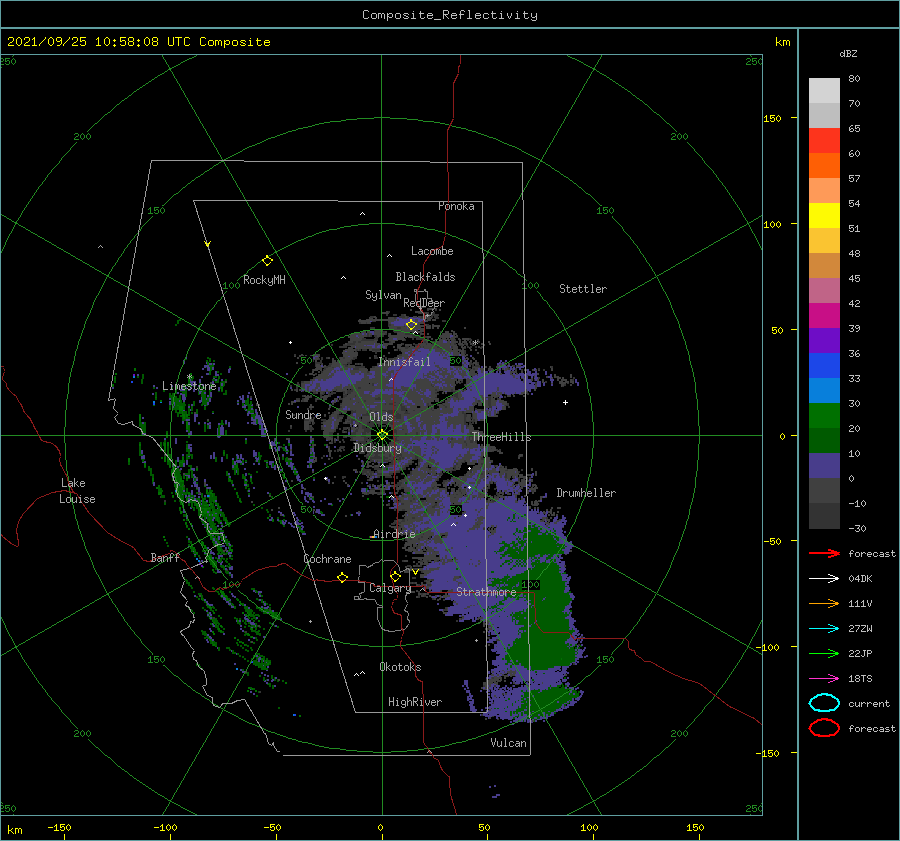Click the 'Composite_Reflectivity' title
Viewport: 900px width, 841px height.
tap(450, 15)
